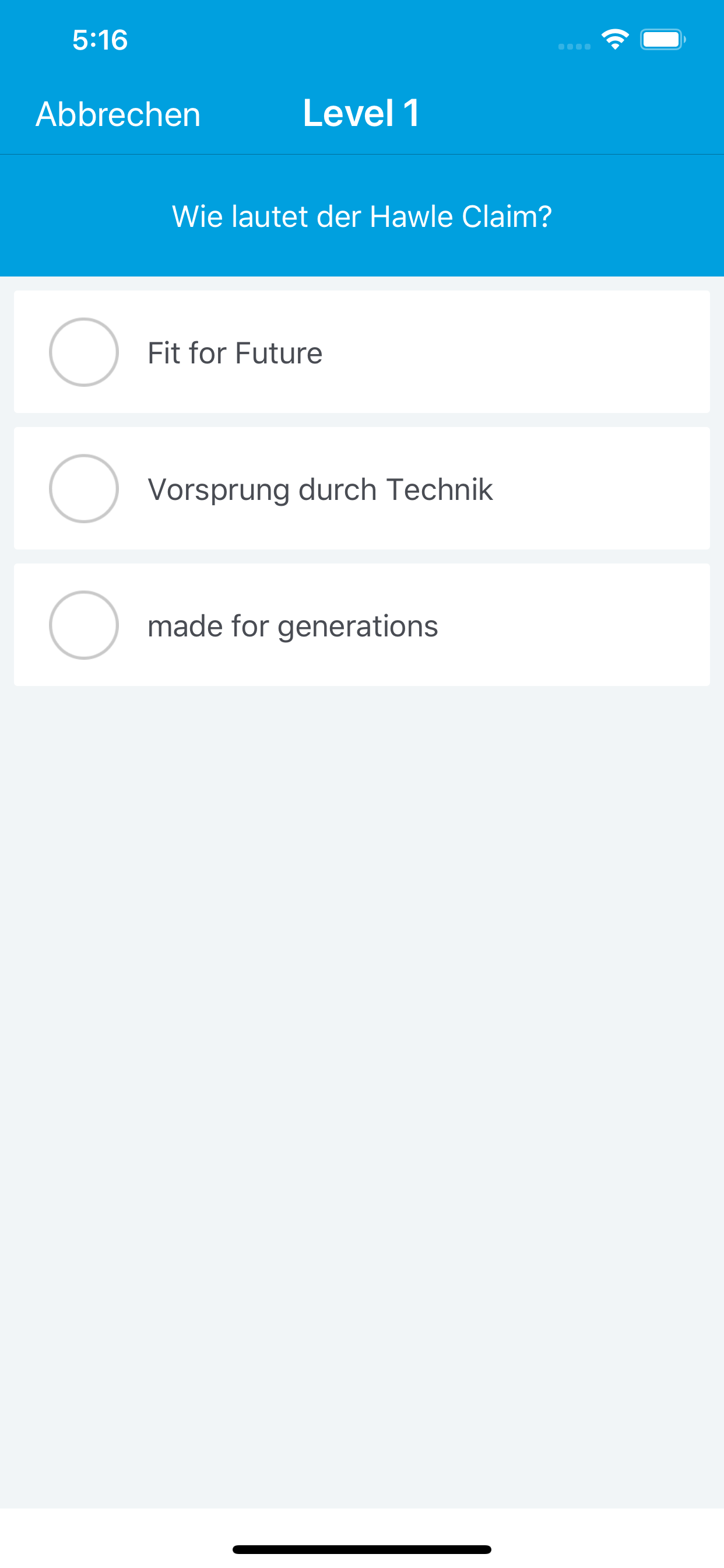Click the white strip beside home indicator

point(609,1538)
